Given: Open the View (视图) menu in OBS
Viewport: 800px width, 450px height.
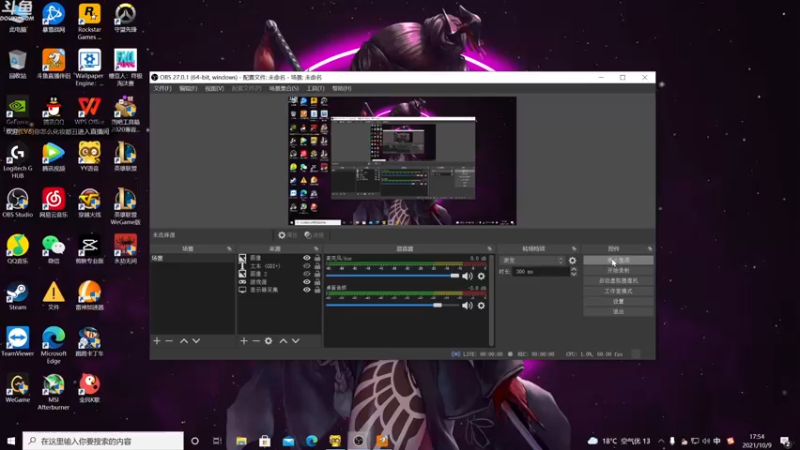Looking at the screenshot, I should click(x=214, y=88).
